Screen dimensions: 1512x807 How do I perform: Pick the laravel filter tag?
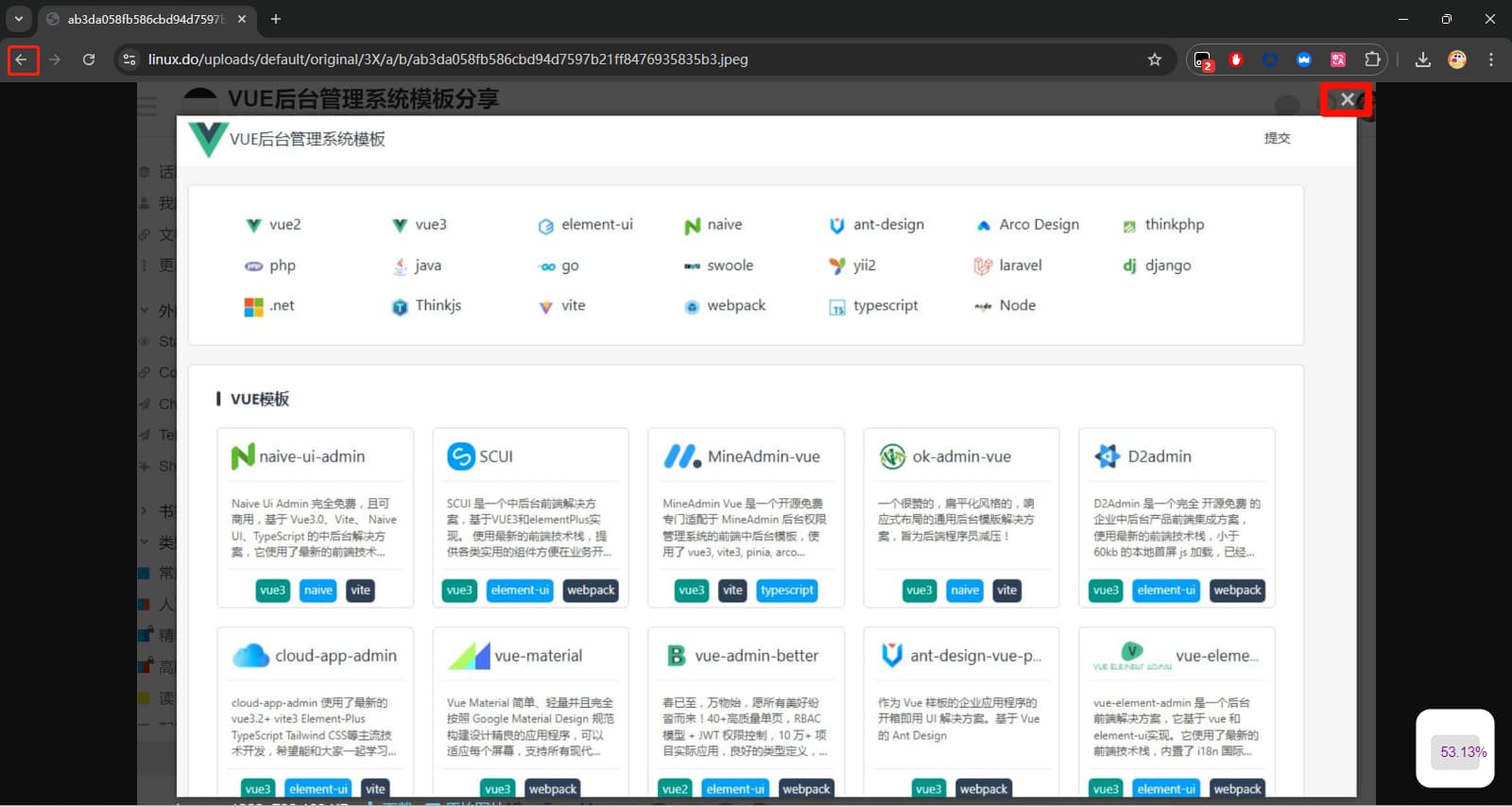pyautogui.click(x=1008, y=266)
